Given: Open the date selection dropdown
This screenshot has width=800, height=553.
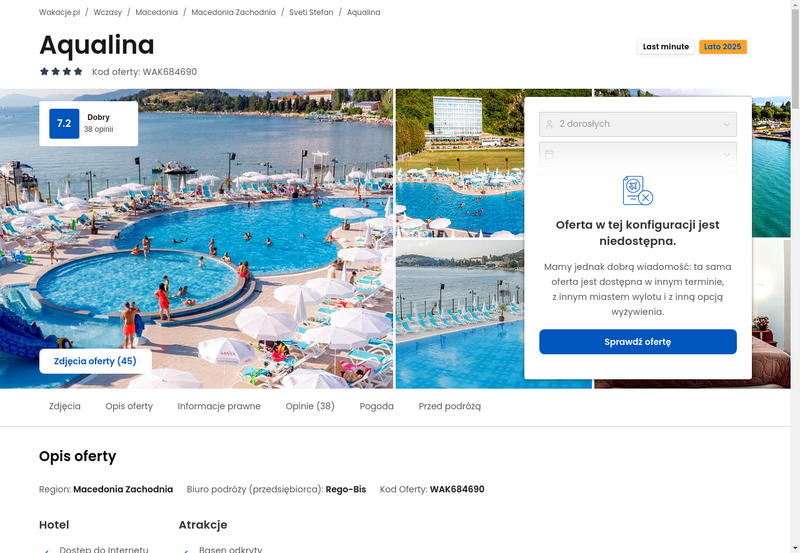Looking at the screenshot, I should point(638,155).
